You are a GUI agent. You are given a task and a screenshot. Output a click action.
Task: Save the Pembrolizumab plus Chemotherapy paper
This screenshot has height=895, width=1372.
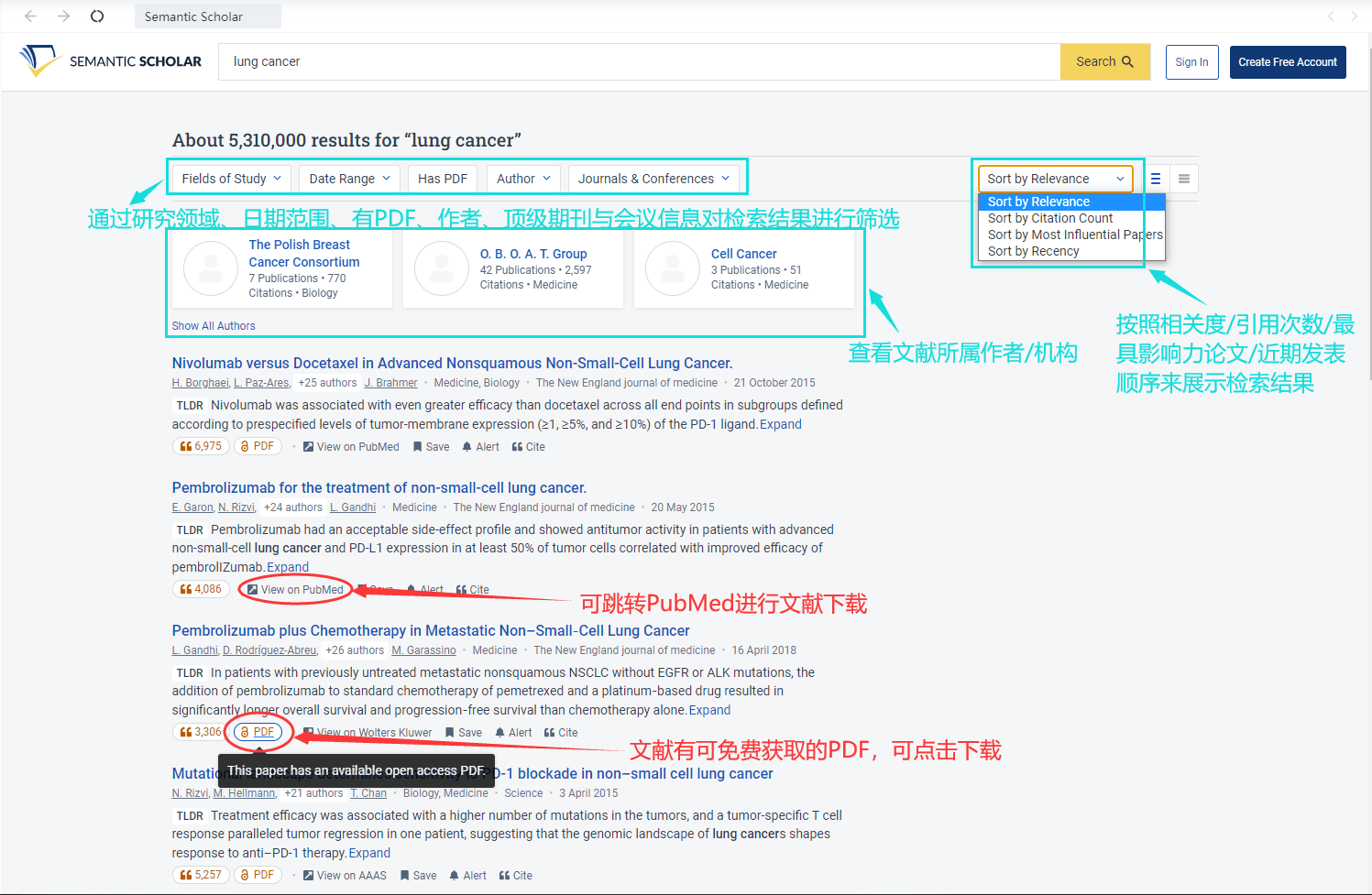tap(464, 732)
